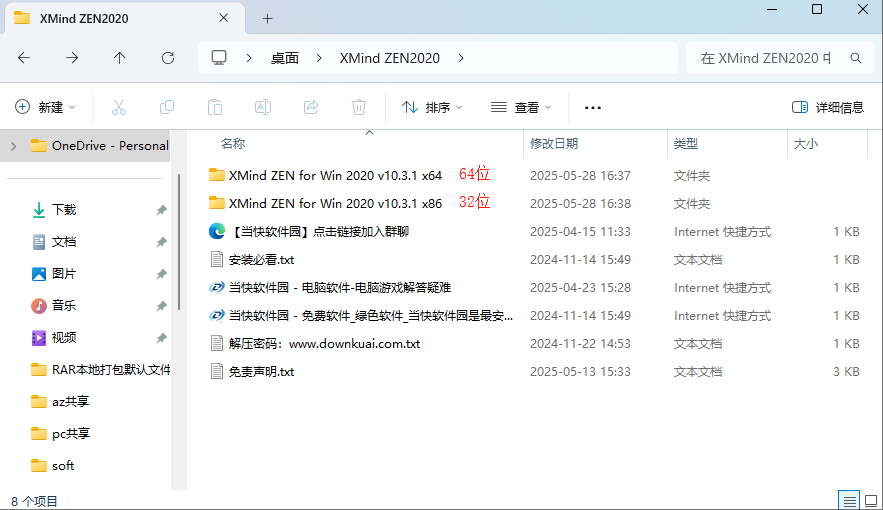Select XMind ZEN for Win 2020 v10.3.1 x86
This screenshot has height=510, width=883.
coord(335,203)
